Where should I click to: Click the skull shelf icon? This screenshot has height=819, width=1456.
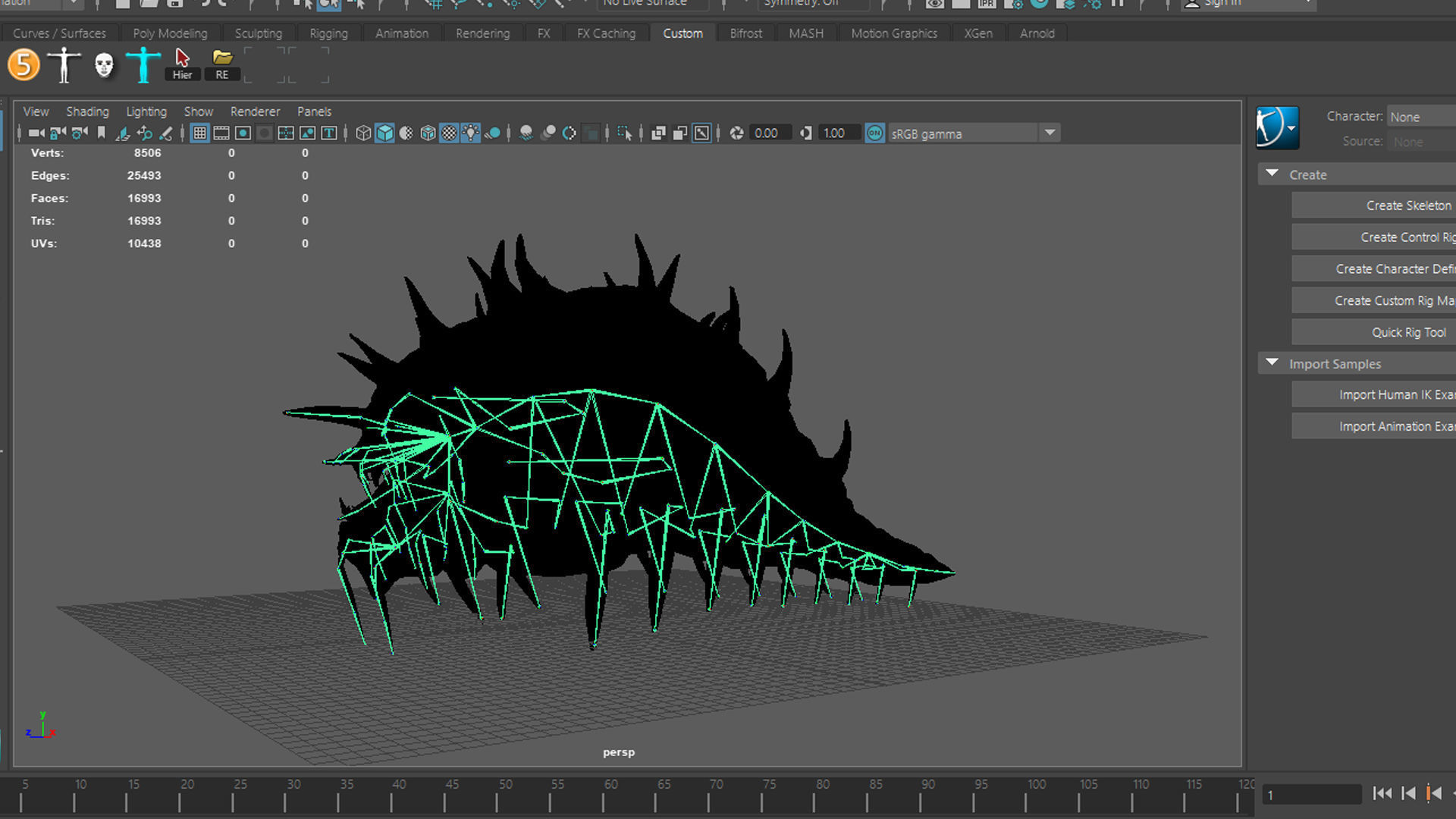pyautogui.click(x=104, y=65)
